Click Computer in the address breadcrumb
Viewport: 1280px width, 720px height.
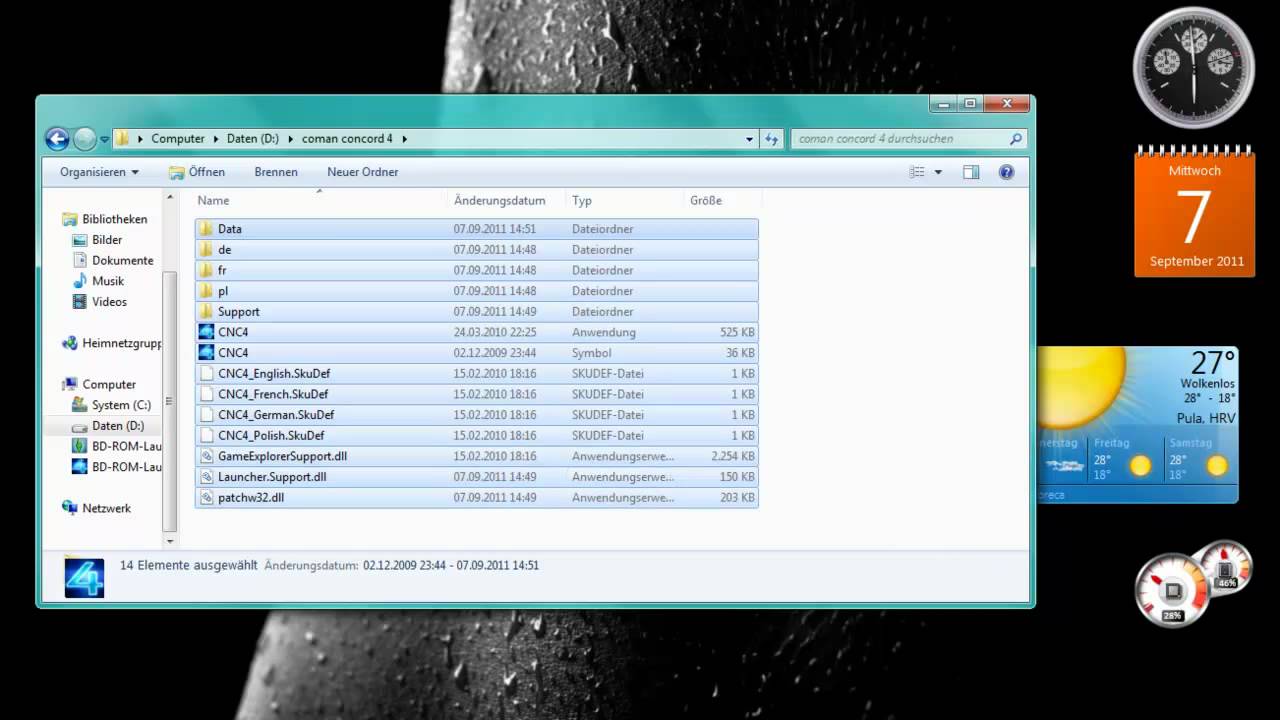point(178,139)
